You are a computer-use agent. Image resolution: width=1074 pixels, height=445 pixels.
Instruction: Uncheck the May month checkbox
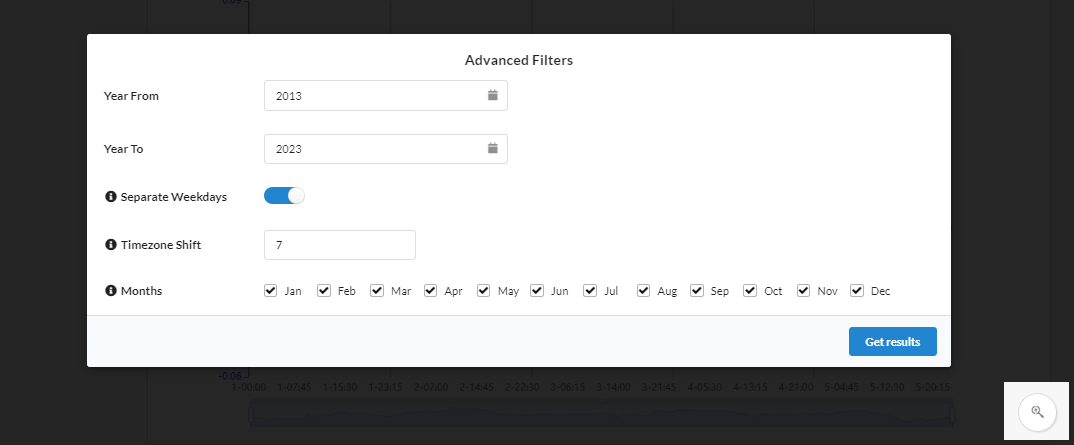pyautogui.click(x=484, y=290)
